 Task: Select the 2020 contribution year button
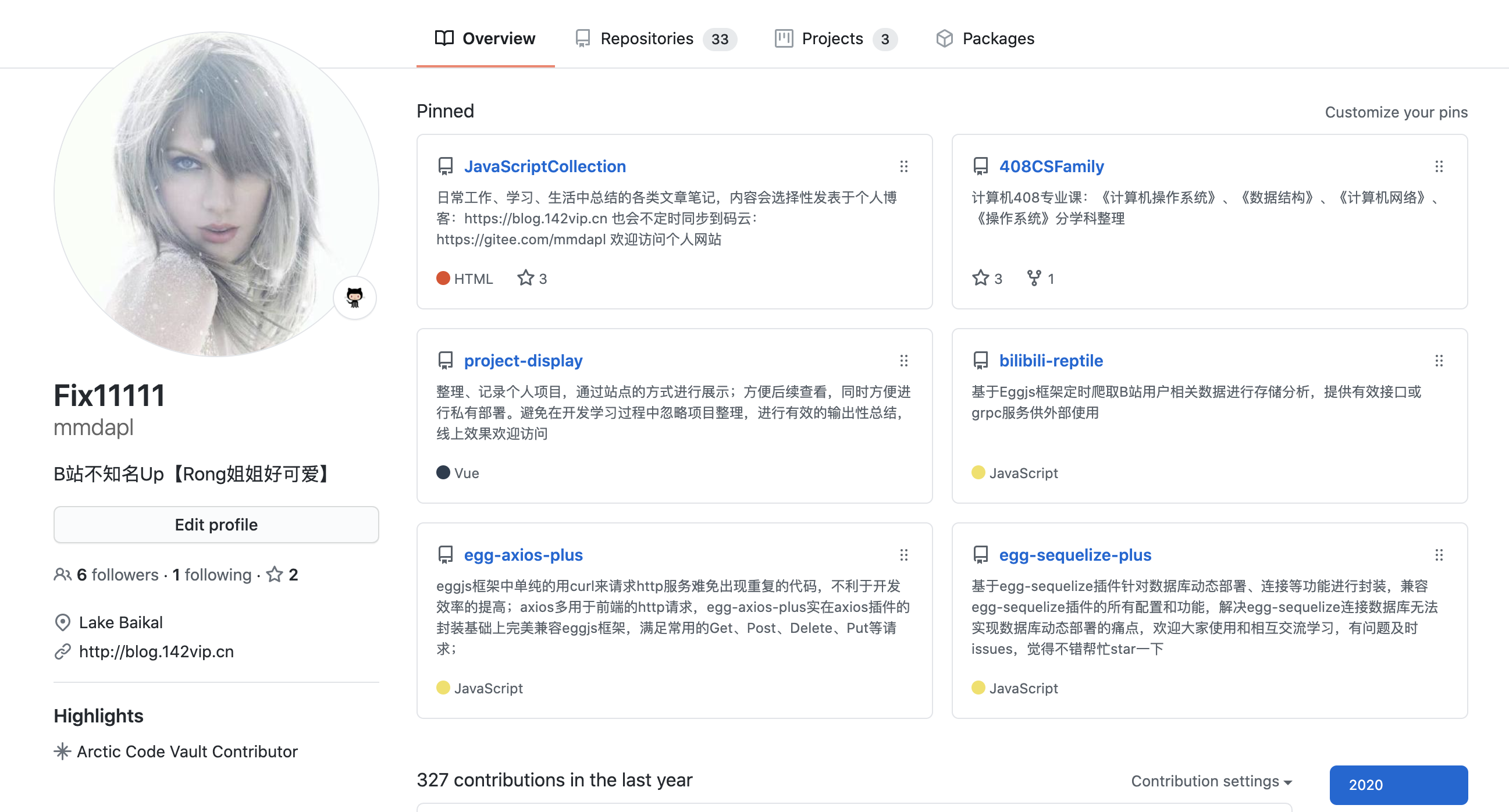tap(1398, 785)
